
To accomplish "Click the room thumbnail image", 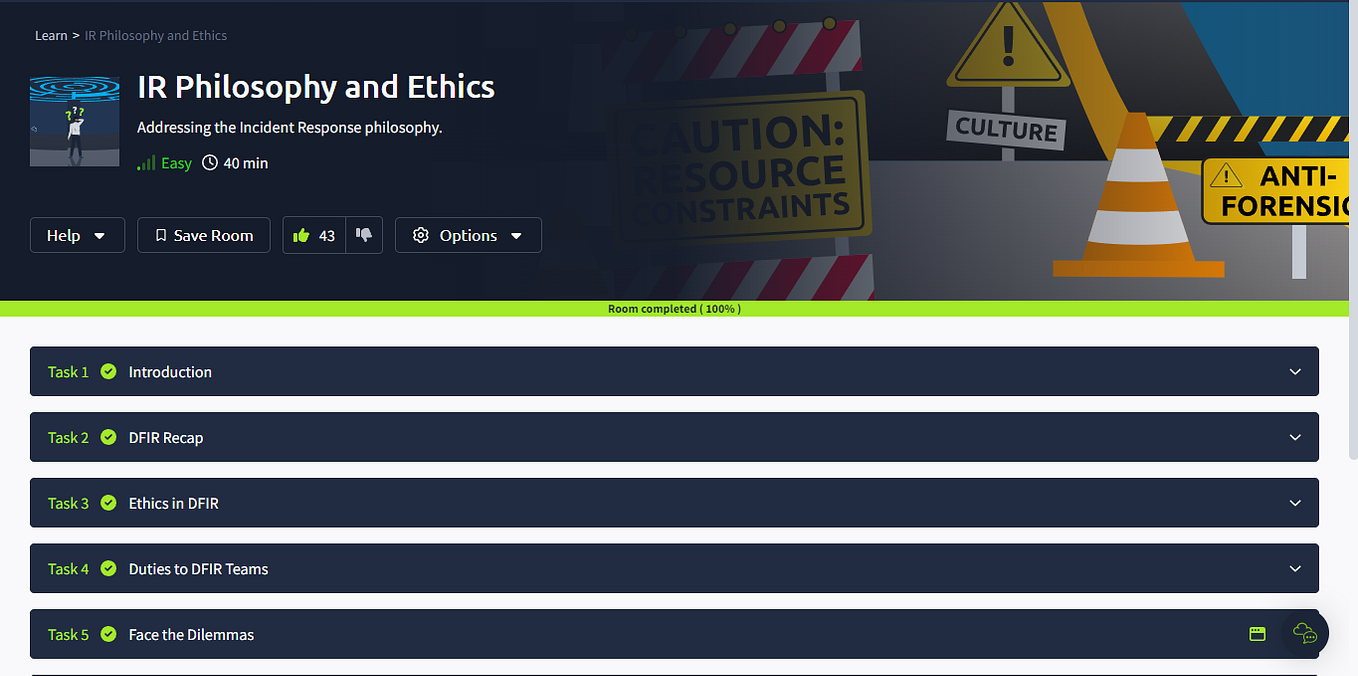I will 74,120.
